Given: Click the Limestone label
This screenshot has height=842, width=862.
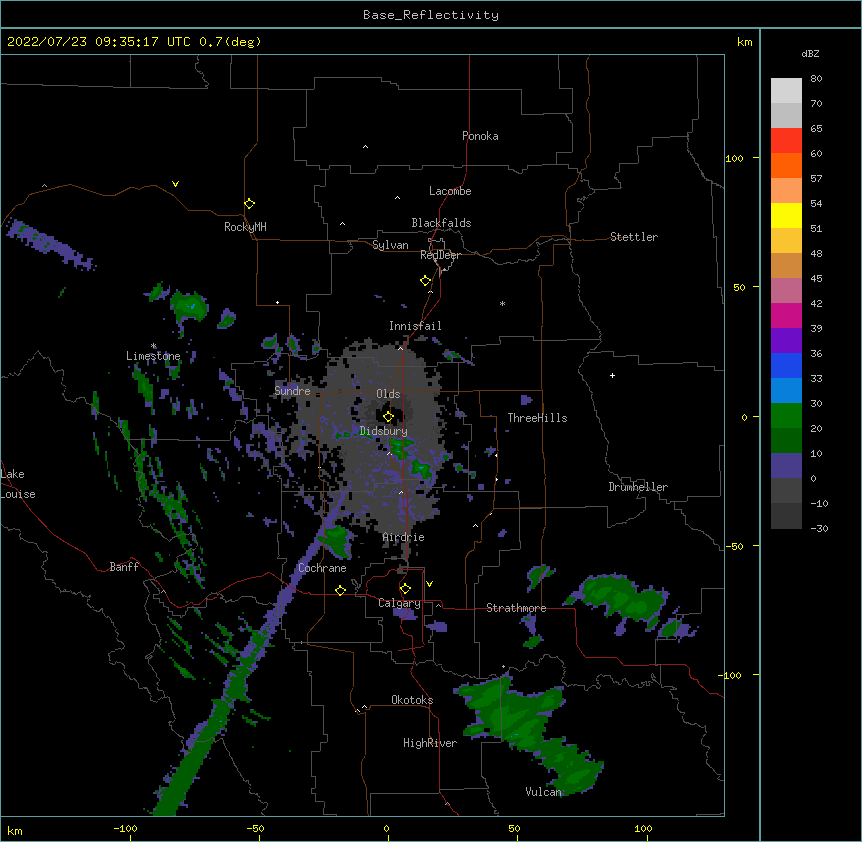Looking at the screenshot, I should click(153, 356).
